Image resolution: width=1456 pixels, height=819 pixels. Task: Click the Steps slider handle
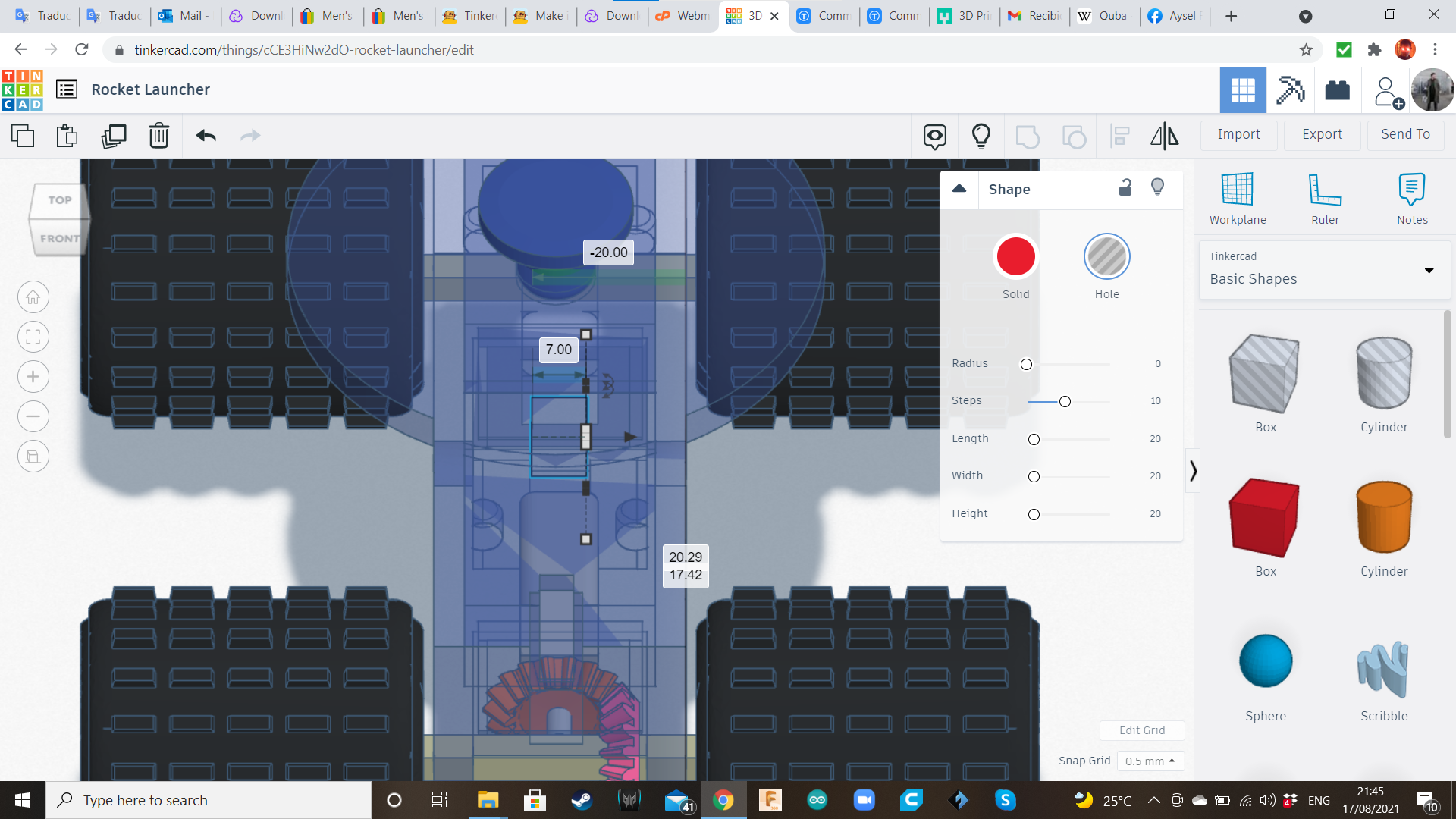(1065, 401)
